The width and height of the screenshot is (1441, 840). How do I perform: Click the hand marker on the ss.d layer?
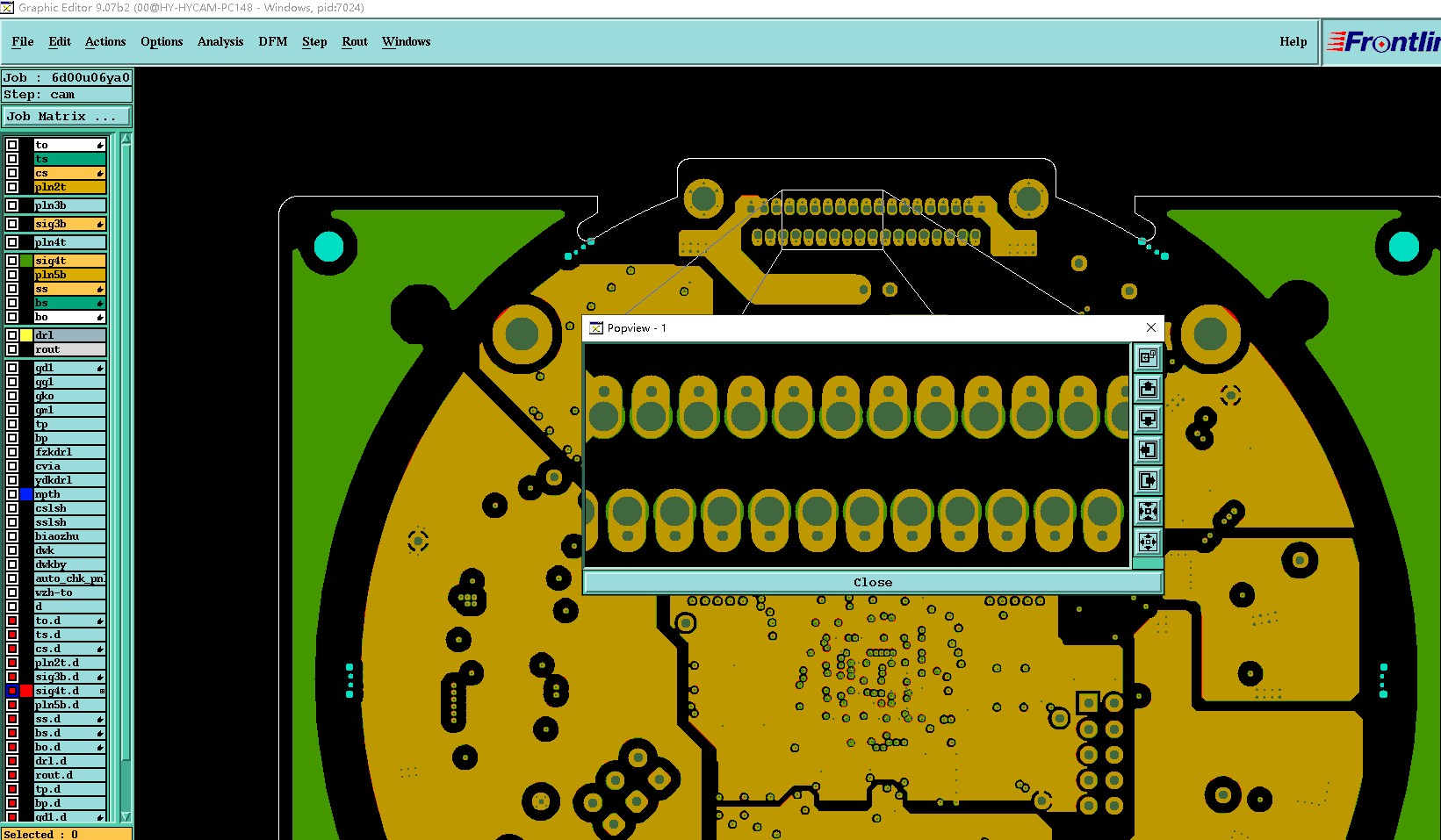[100, 720]
